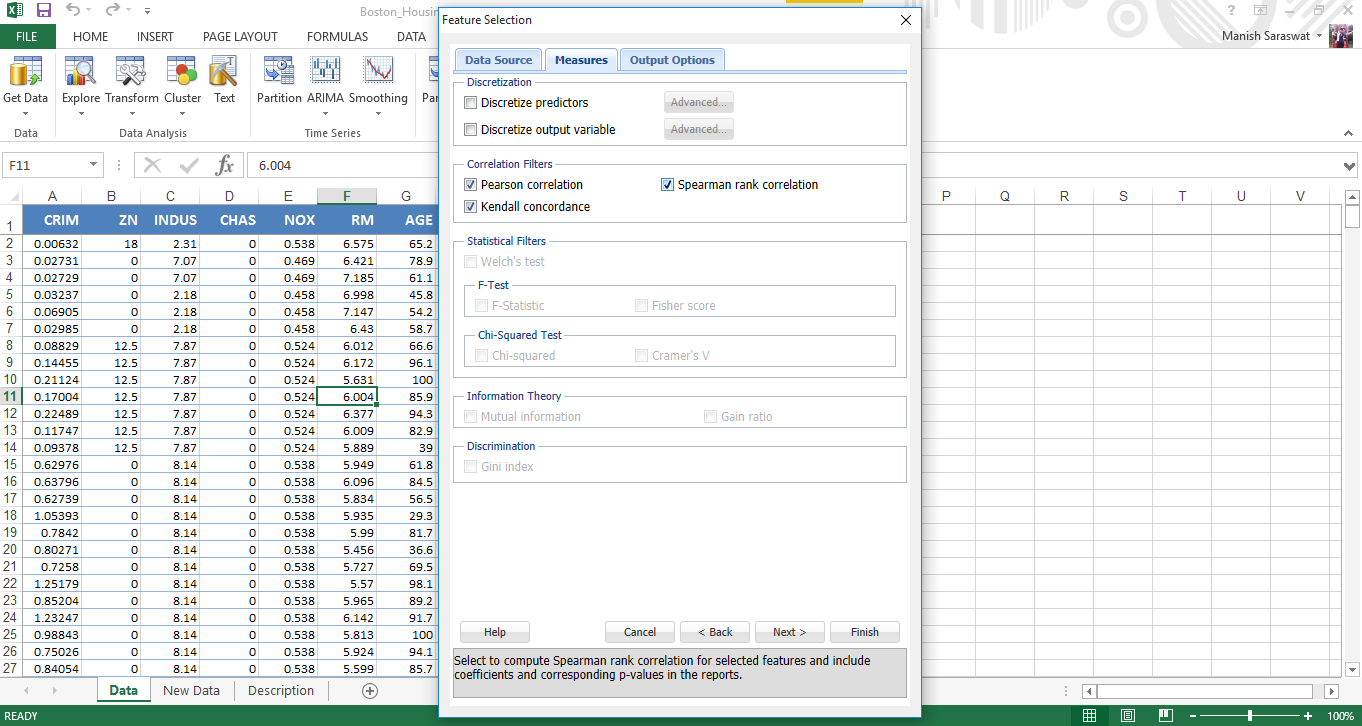Uncheck Pearson correlation
Viewport: 1362px width, 726px height.
click(x=471, y=185)
